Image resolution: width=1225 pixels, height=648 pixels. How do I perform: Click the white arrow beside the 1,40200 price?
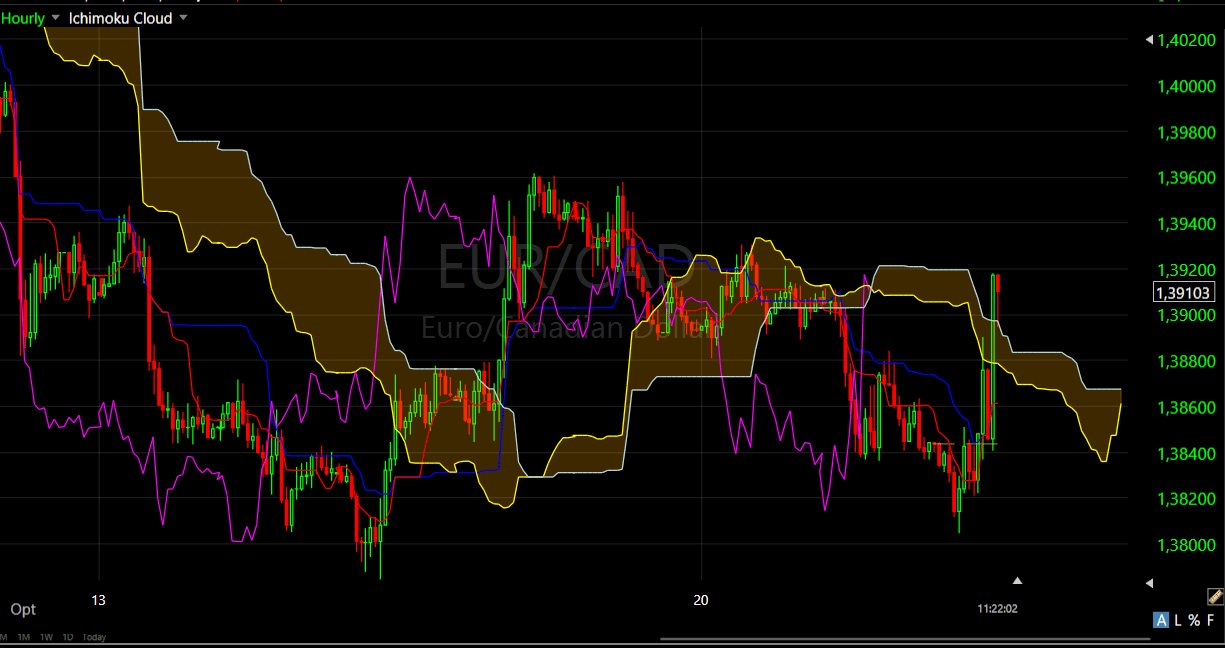tap(1152, 40)
